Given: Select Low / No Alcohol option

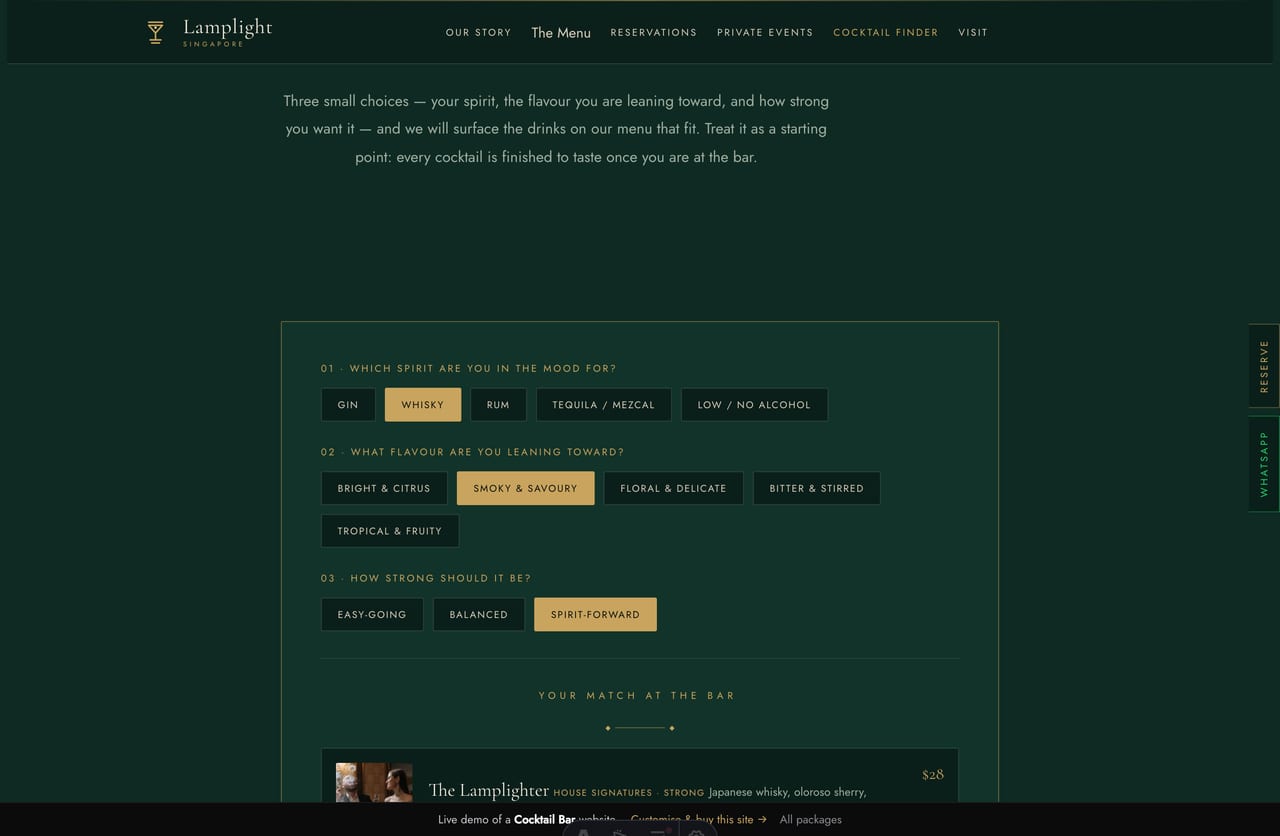Looking at the screenshot, I should click(754, 405).
